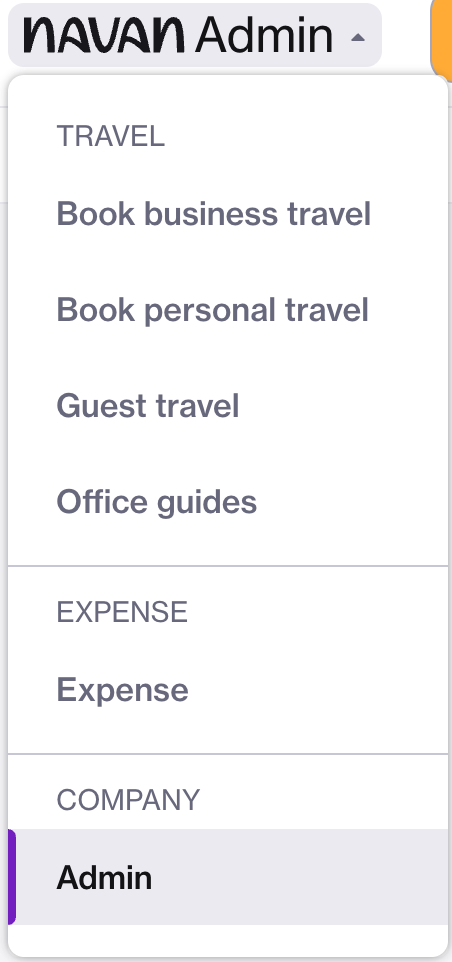Collapse the menu with the caret arrow

click(x=358, y=37)
